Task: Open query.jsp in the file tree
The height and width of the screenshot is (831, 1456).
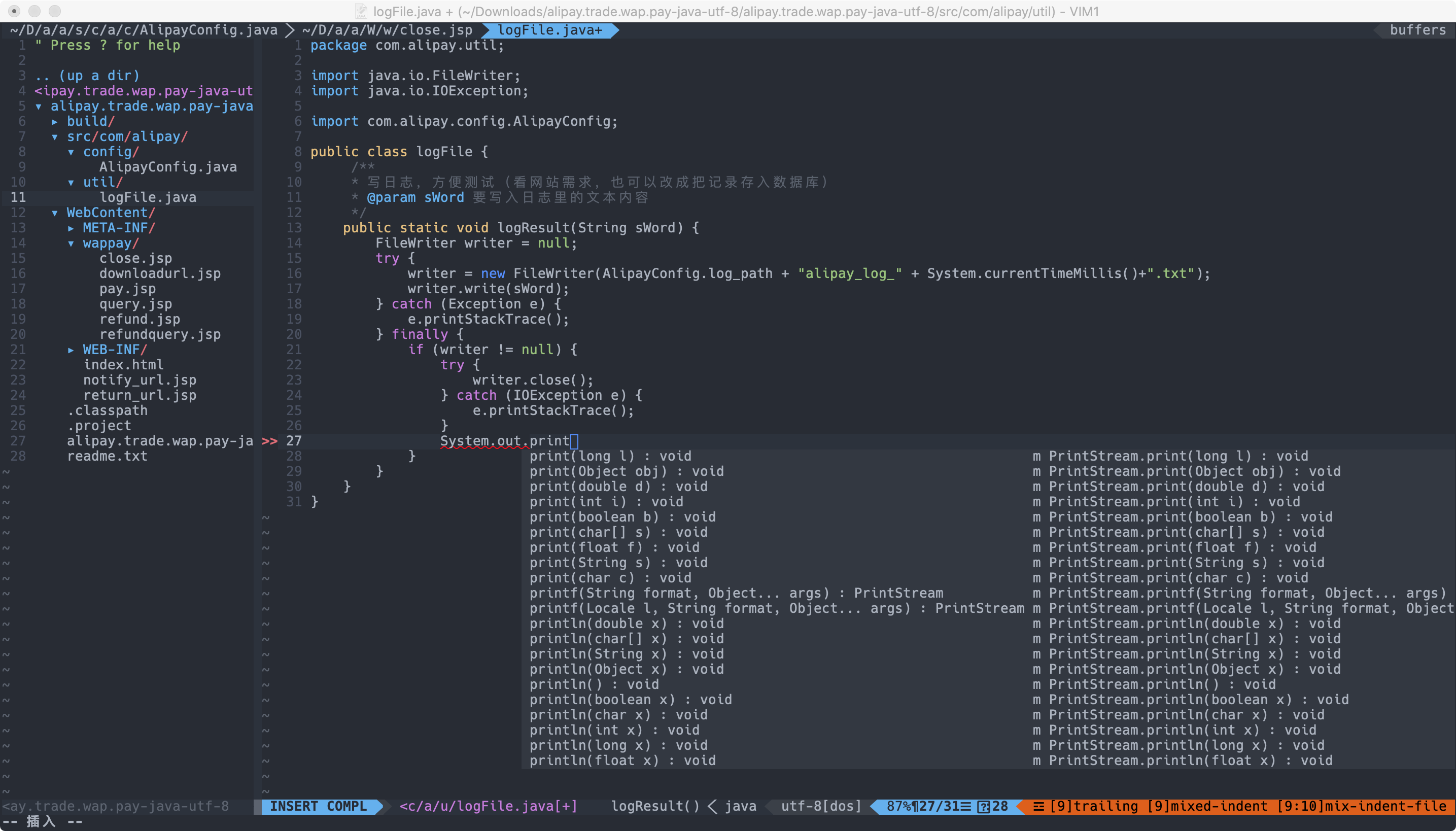Action: click(x=136, y=304)
